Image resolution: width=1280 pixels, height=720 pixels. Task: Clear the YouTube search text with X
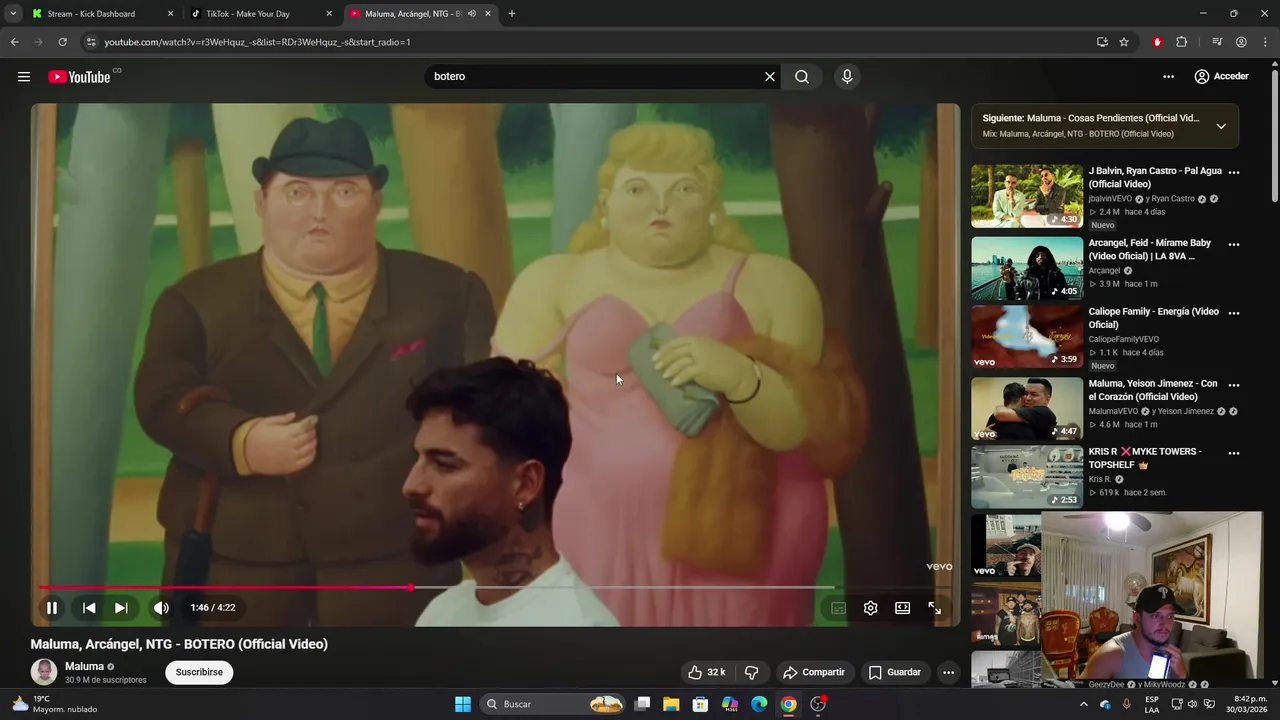pos(770,77)
